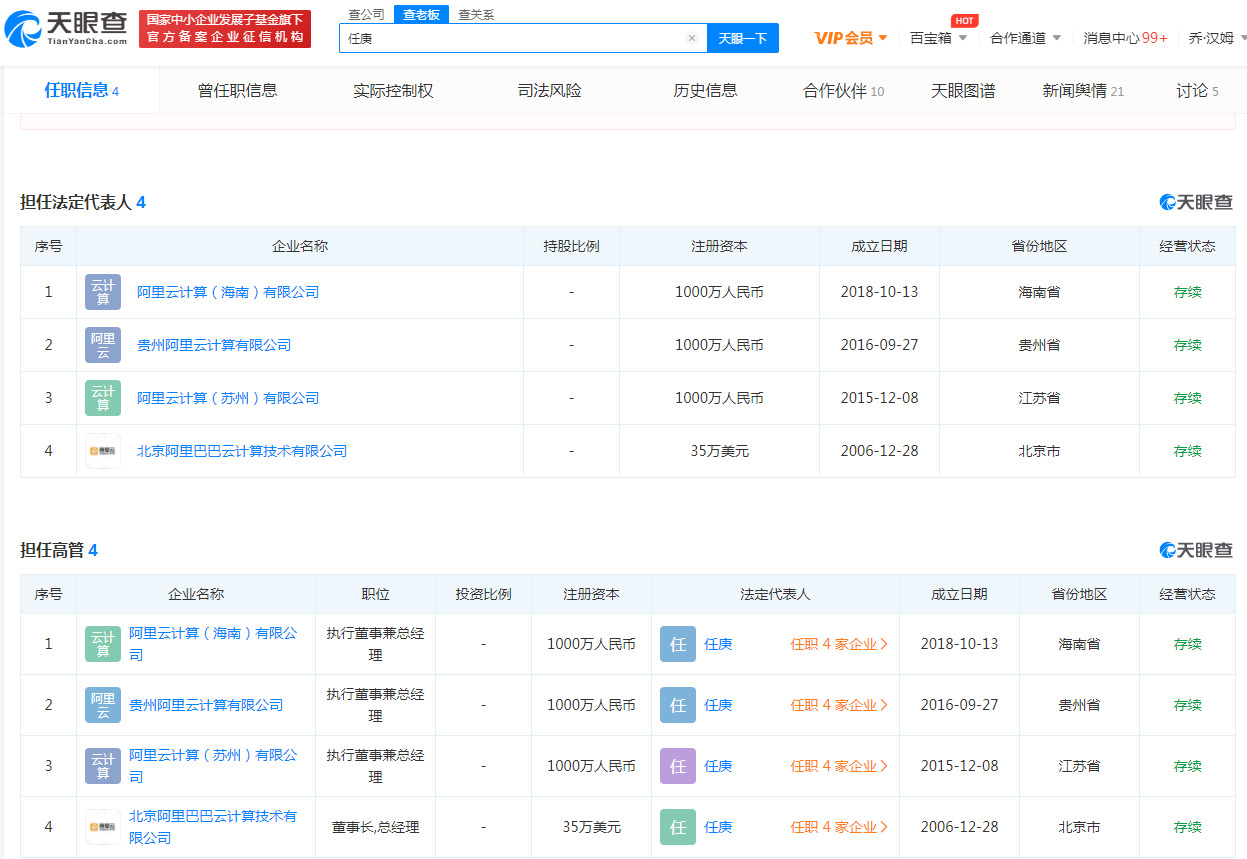
Task: Open 阿里云计算（海南）有限公司 link in legal representative table
Action: point(228,292)
